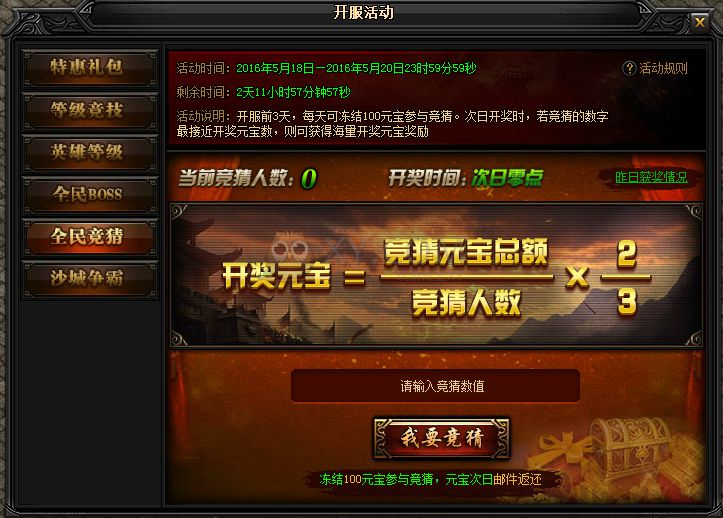723x518 pixels.
Task: Switch to the 等级竞技 tab
Action: [89, 110]
